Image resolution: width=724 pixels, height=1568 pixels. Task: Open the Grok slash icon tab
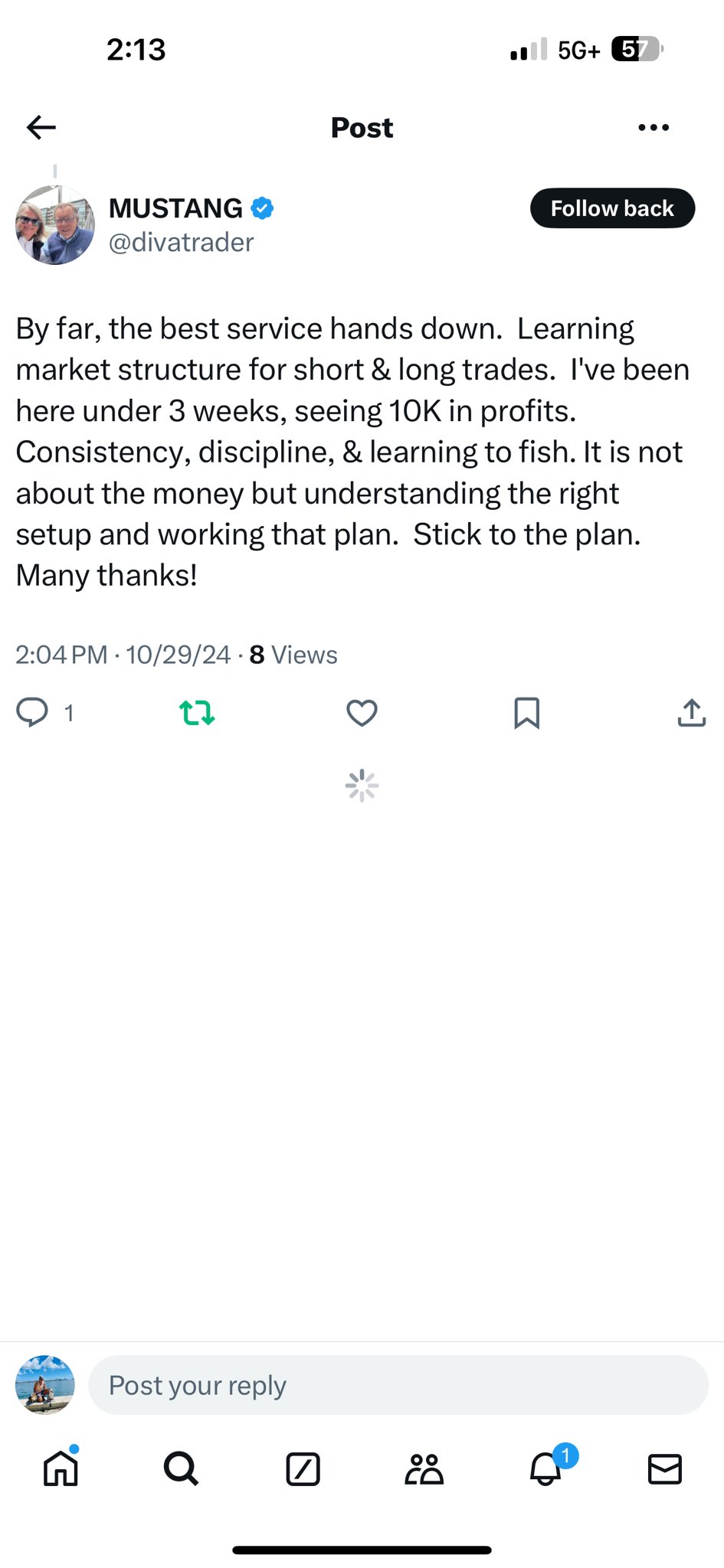(x=303, y=1468)
